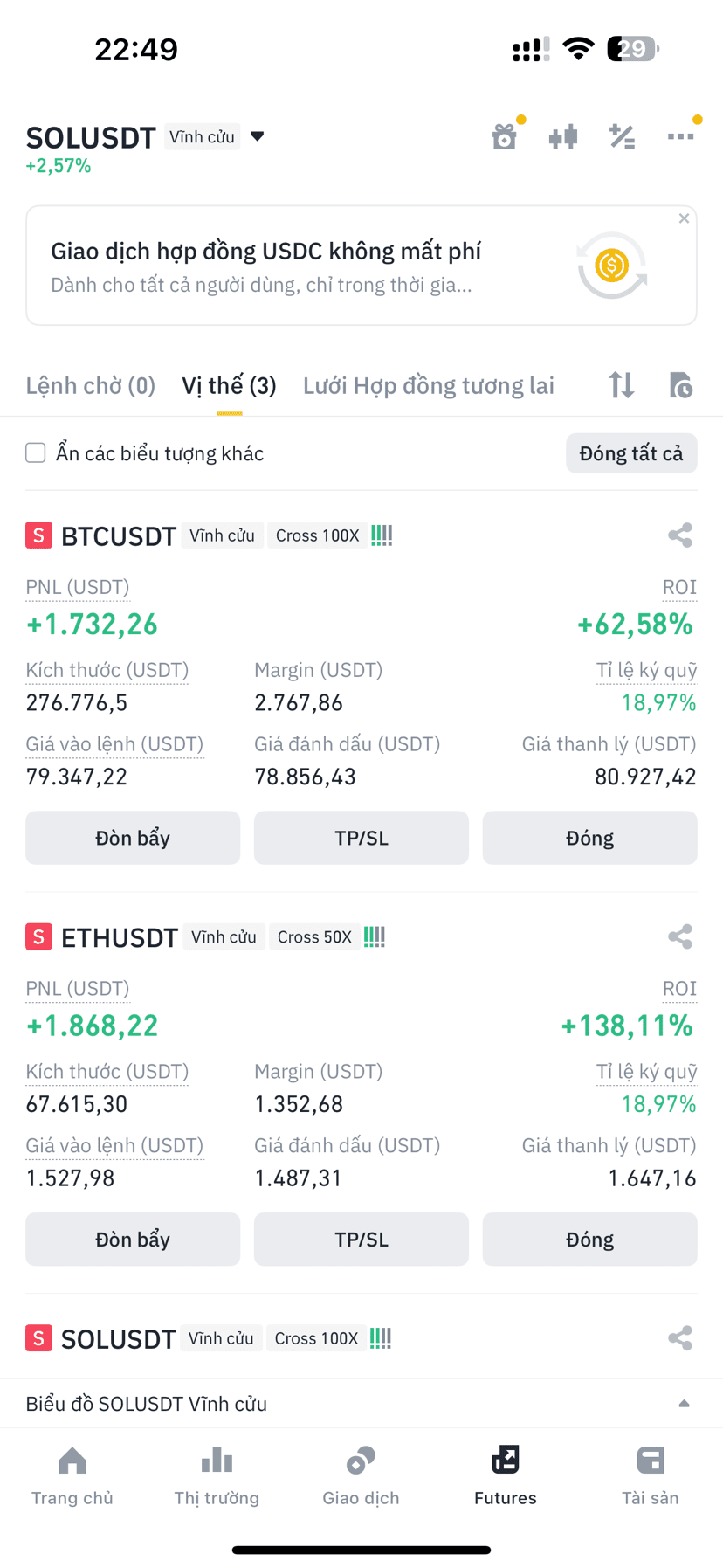Open the order history clock icon

pyautogui.click(x=680, y=385)
